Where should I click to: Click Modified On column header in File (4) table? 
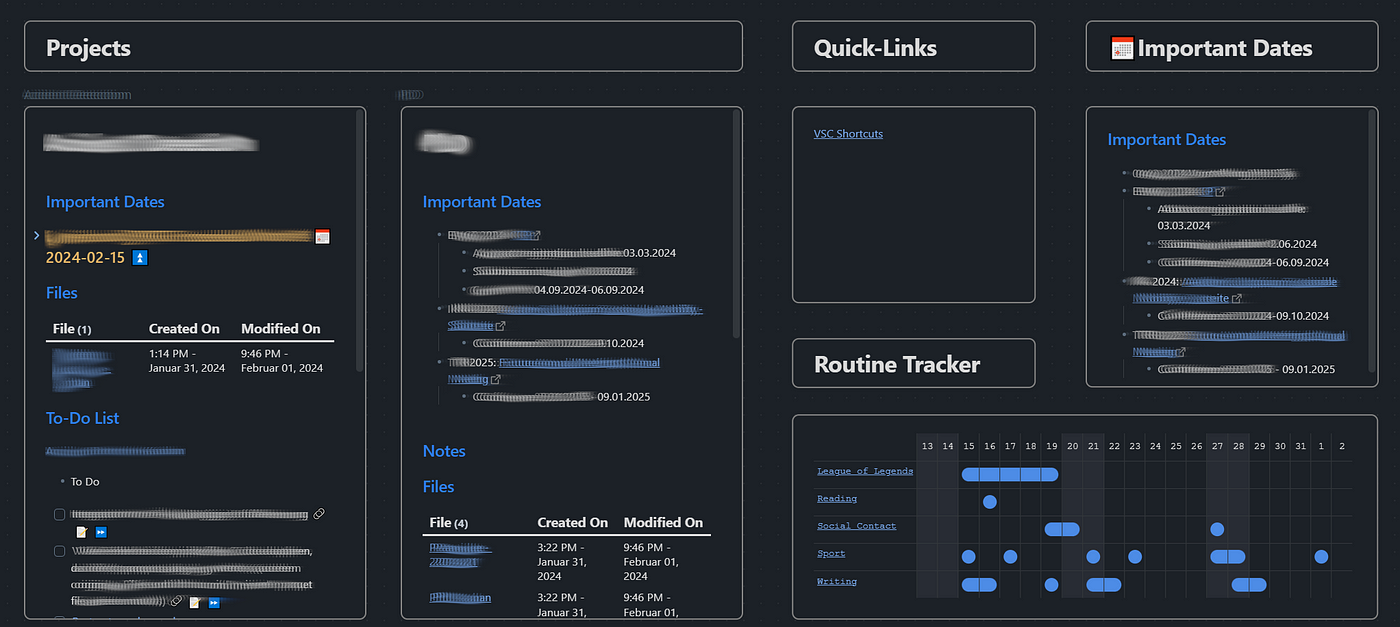[663, 522]
